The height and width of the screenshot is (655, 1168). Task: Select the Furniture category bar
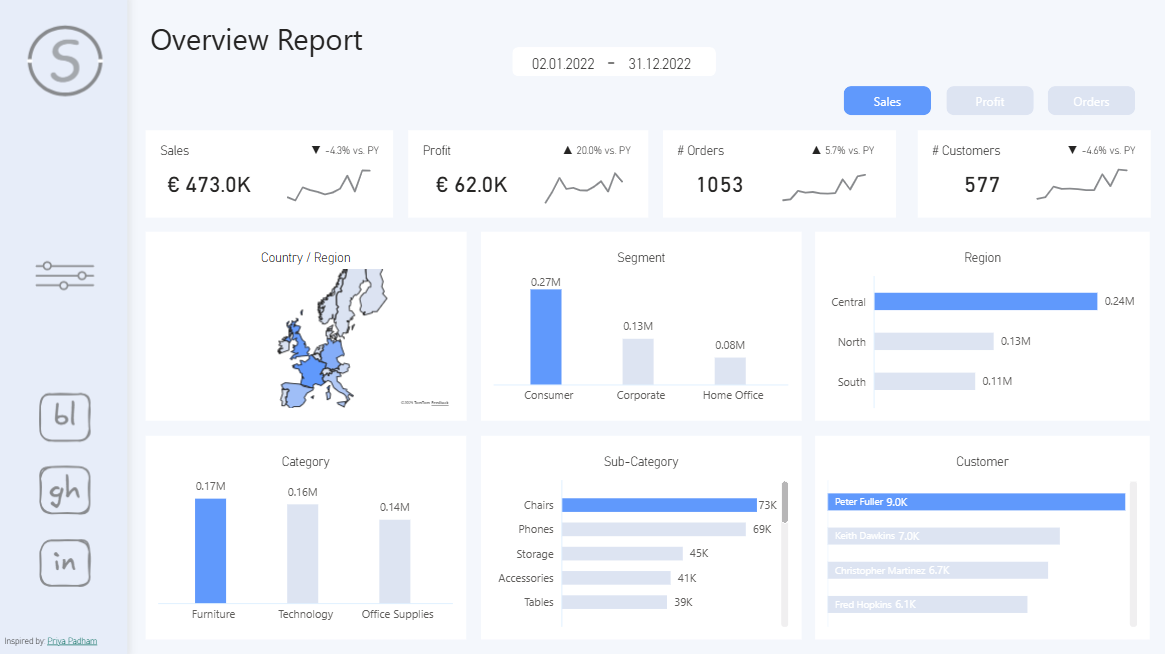211,551
